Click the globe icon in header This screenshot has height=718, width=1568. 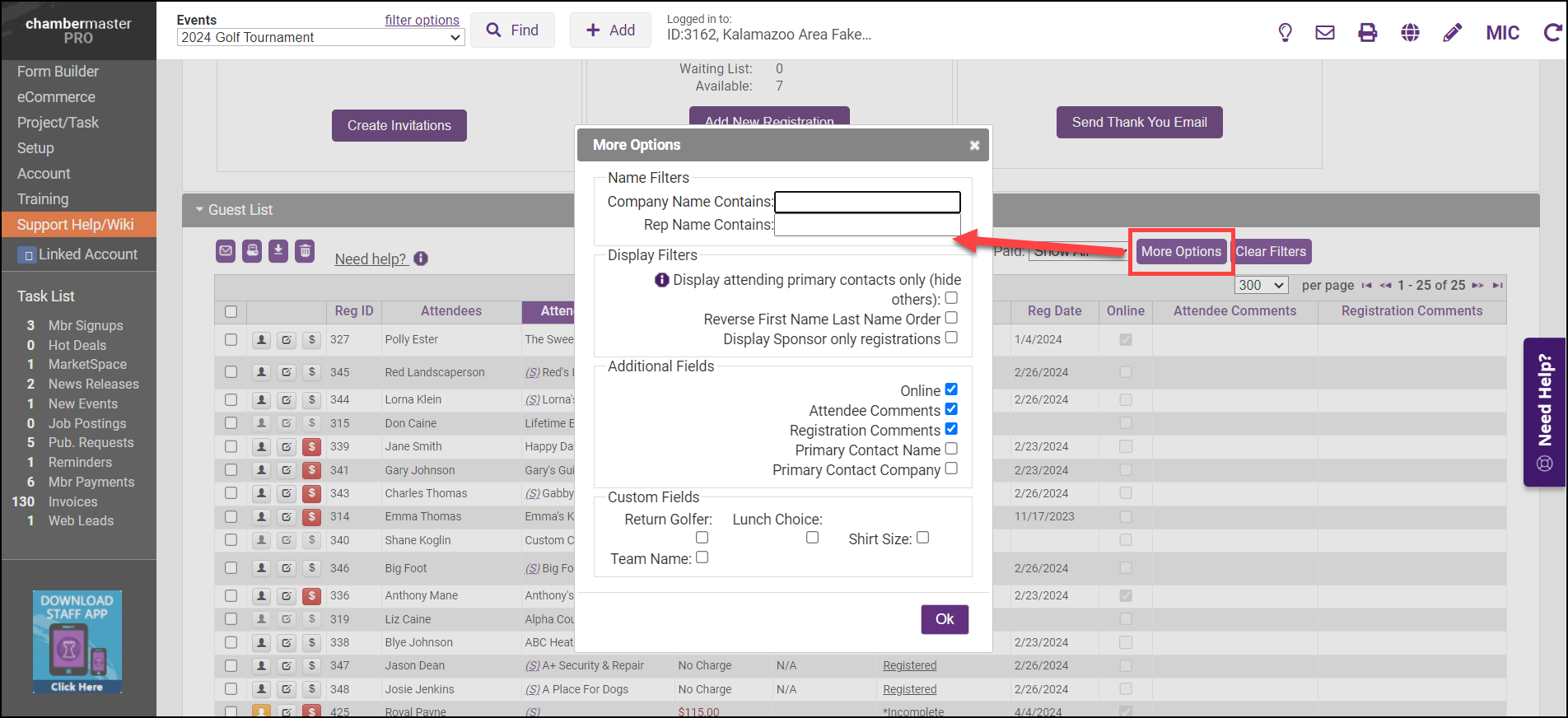[x=1410, y=33]
